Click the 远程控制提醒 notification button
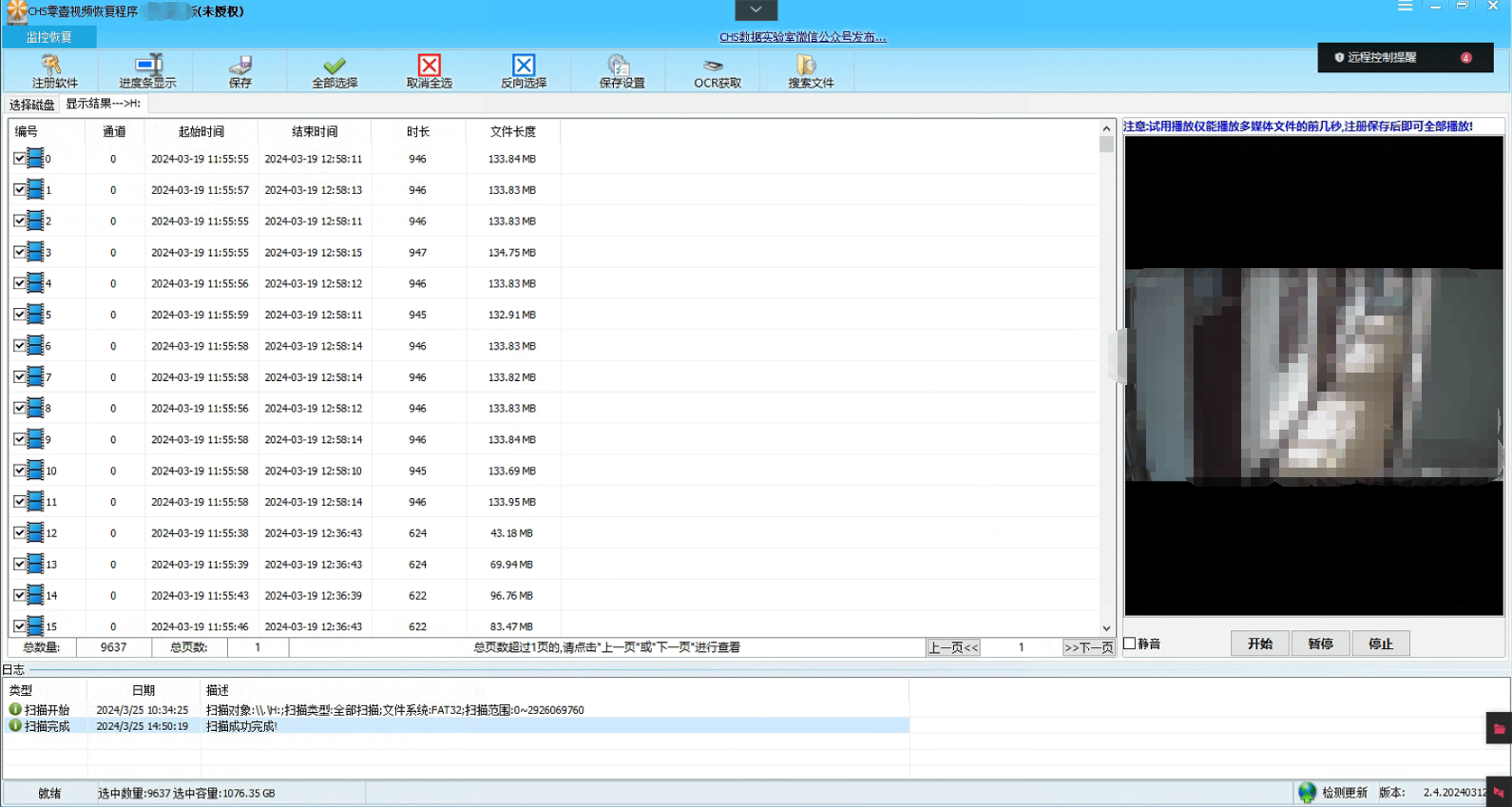1512x807 pixels. (x=1406, y=57)
